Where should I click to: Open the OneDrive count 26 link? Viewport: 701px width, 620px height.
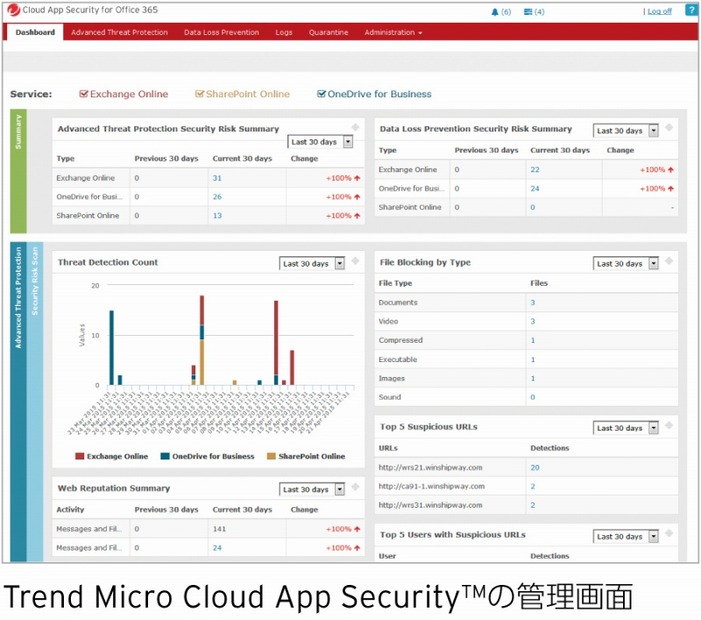(x=217, y=197)
